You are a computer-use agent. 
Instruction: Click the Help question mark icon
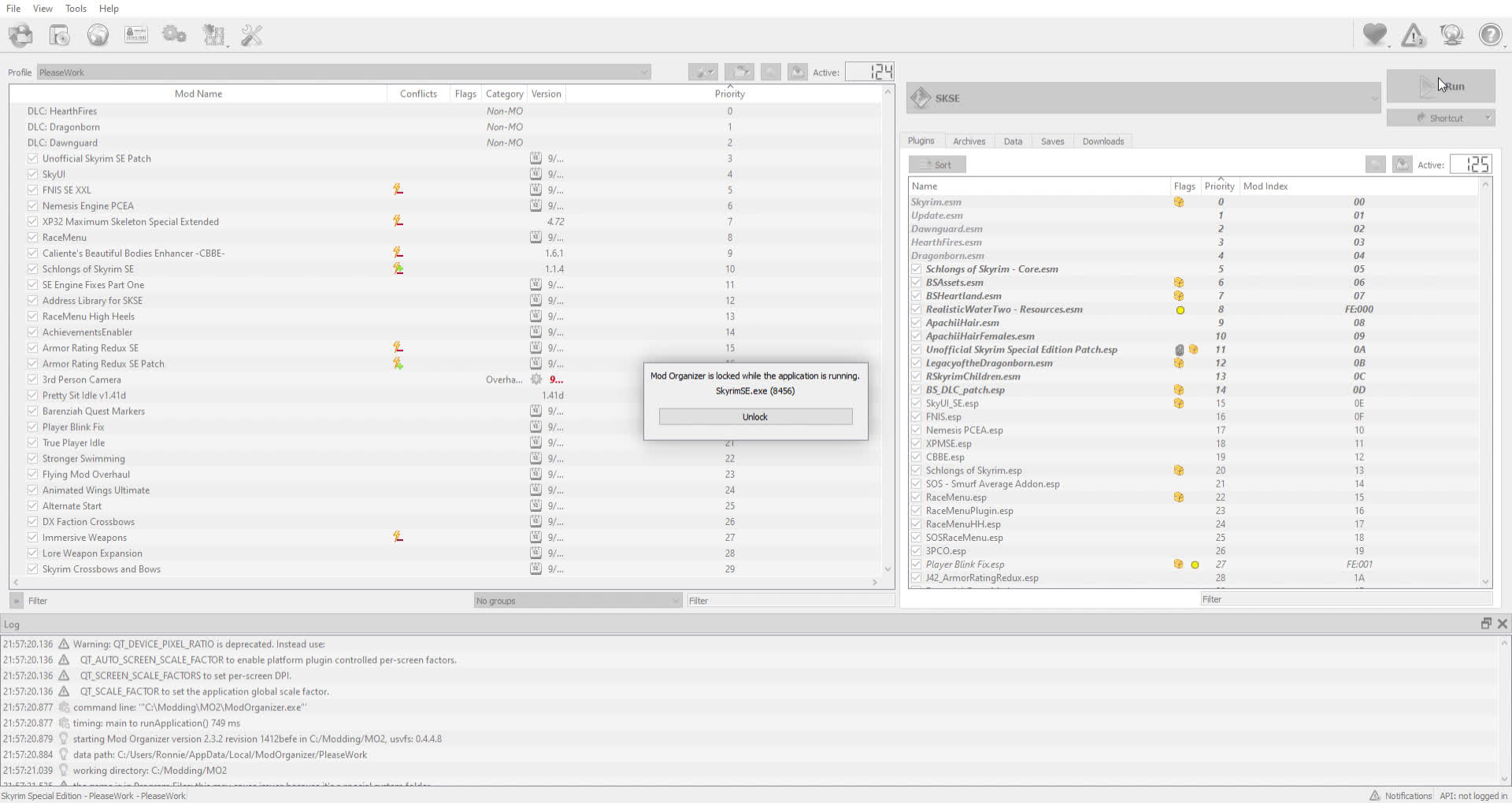coord(1490,35)
